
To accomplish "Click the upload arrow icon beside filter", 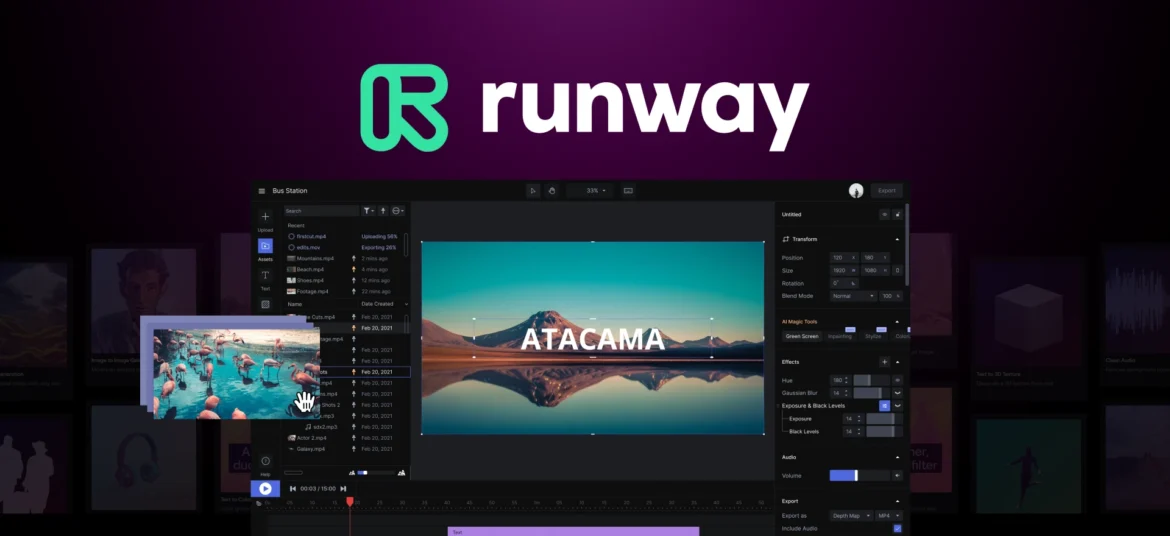I will pos(383,211).
